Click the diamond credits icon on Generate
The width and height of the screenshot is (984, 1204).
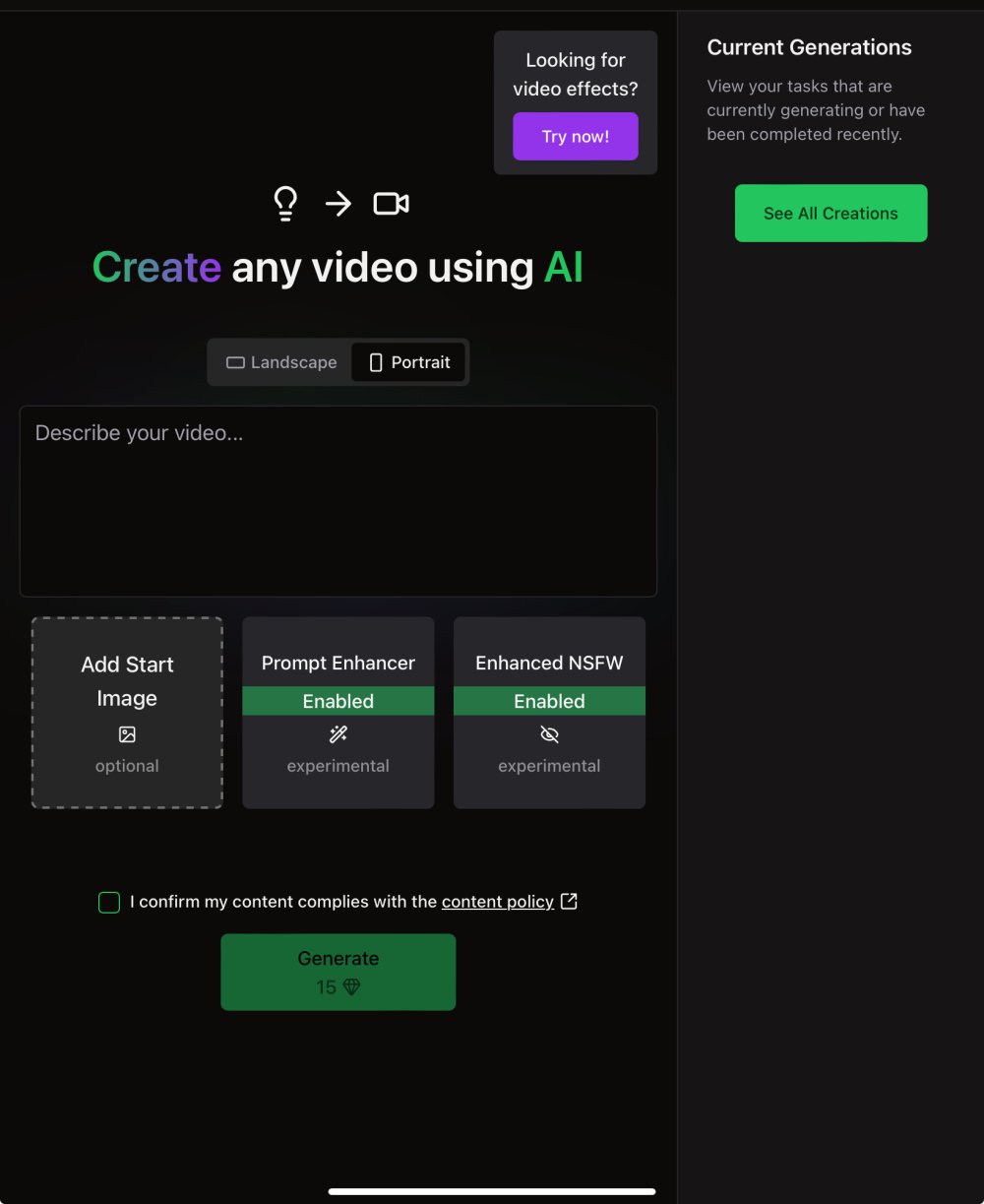tap(351, 986)
